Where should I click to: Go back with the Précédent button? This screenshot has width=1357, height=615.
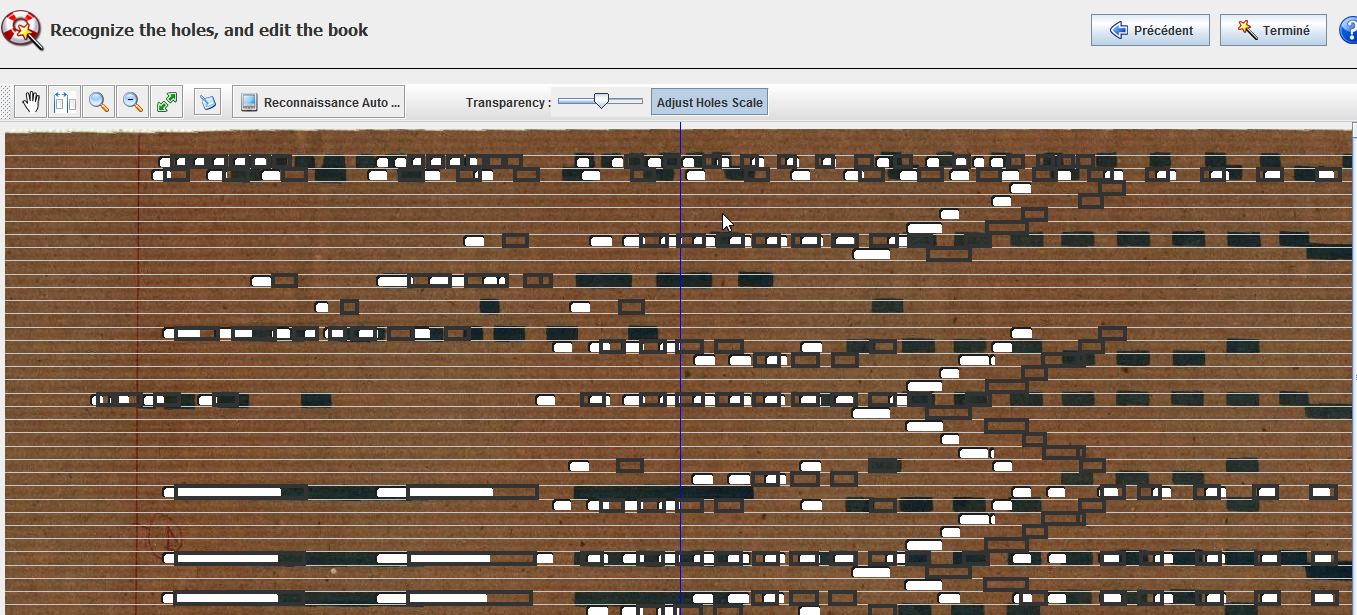[1150, 30]
